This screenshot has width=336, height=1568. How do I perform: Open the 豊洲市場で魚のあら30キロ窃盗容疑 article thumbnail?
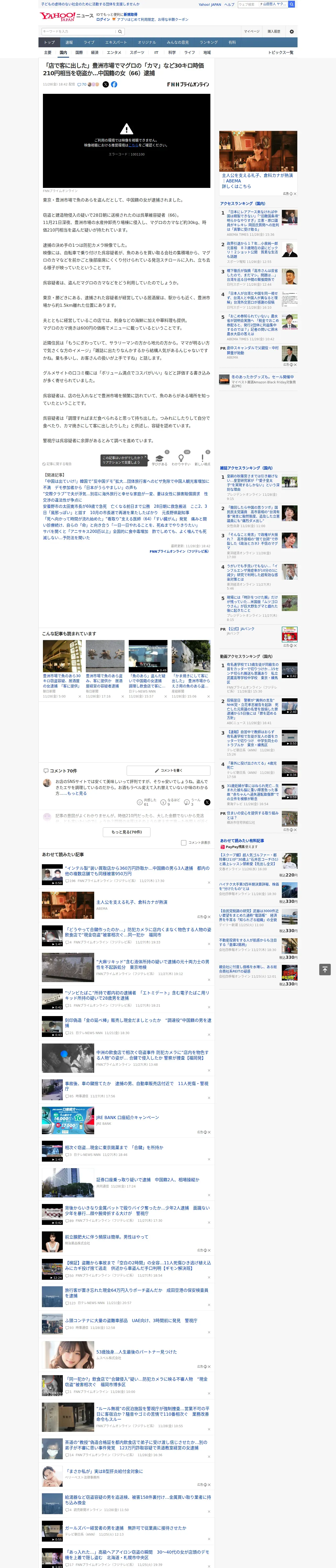tap(62, 656)
